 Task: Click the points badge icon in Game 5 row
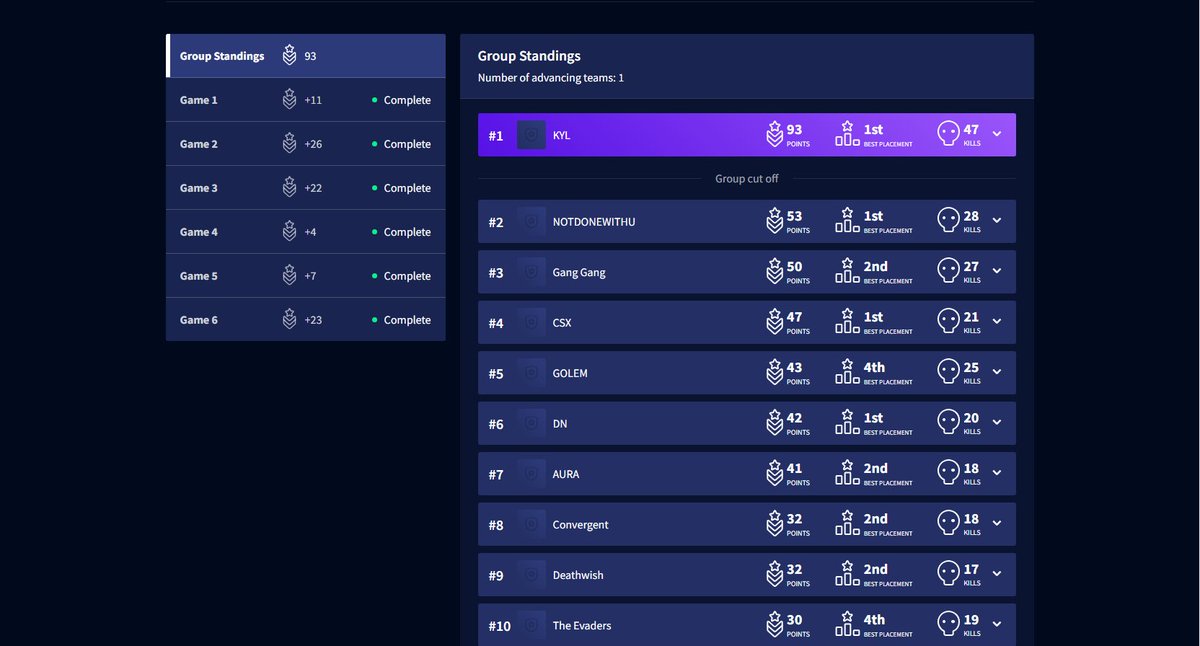(x=289, y=276)
